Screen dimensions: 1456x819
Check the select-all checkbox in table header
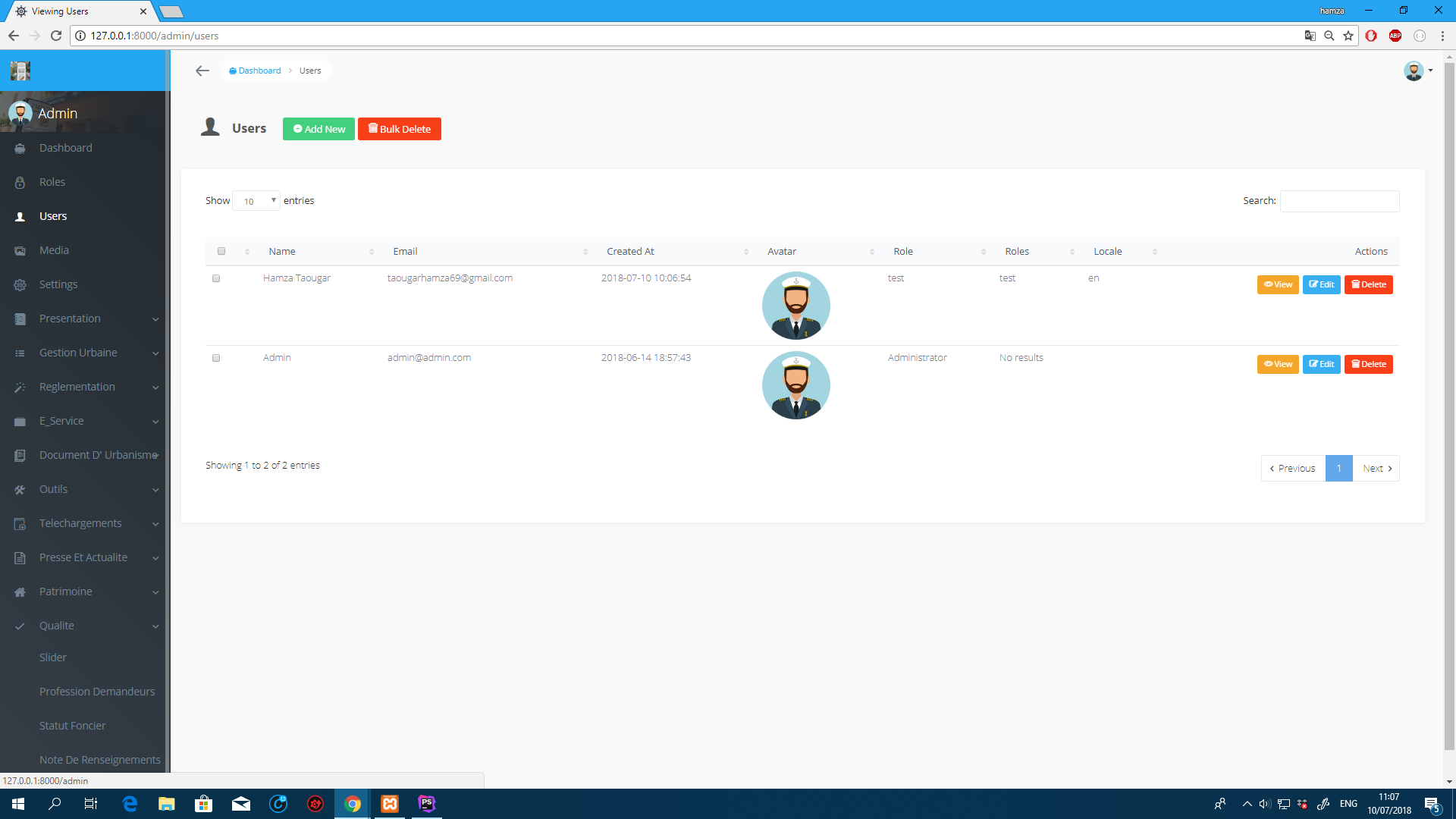221,251
